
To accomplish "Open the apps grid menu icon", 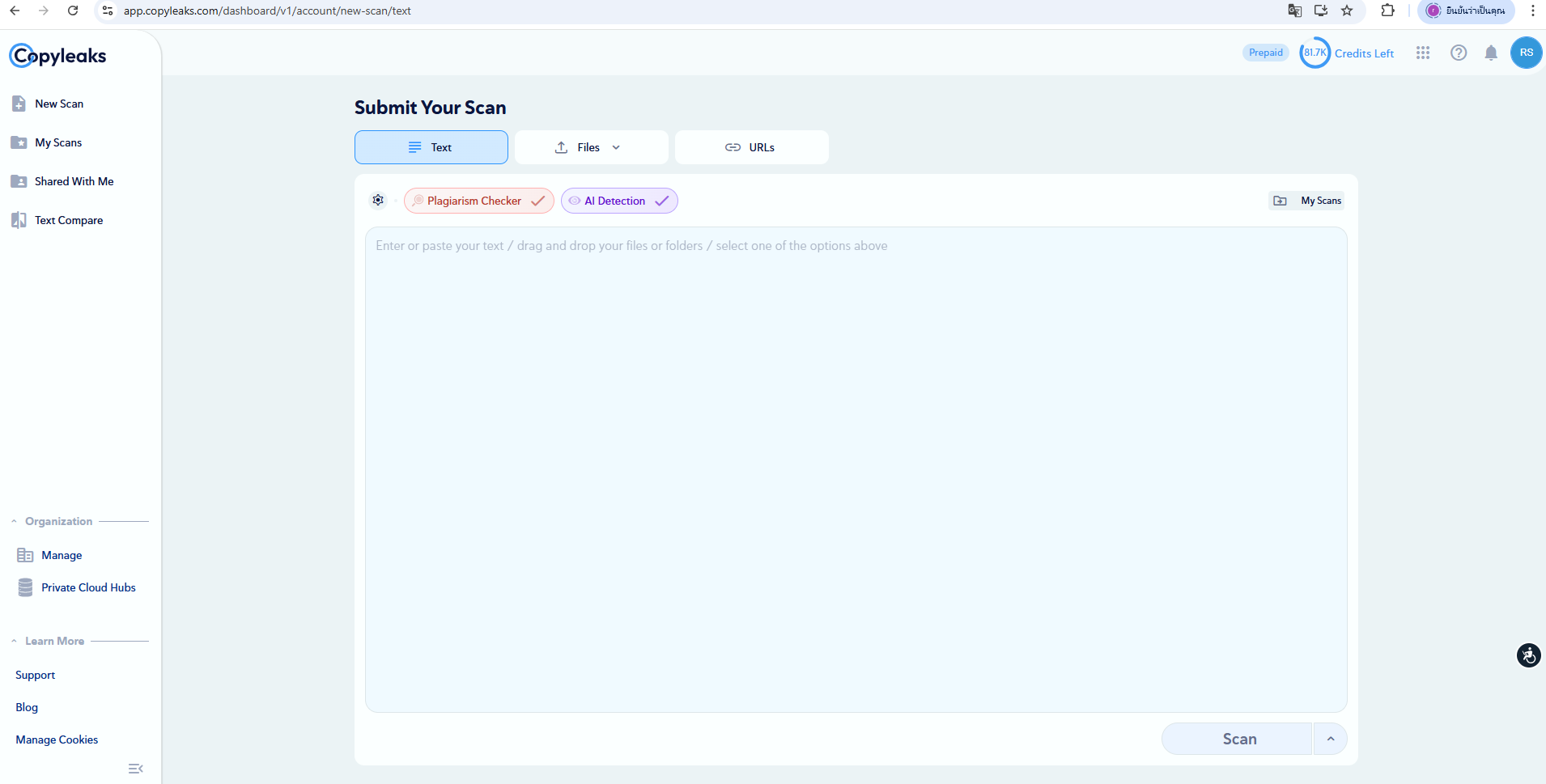I will 1422,53.
